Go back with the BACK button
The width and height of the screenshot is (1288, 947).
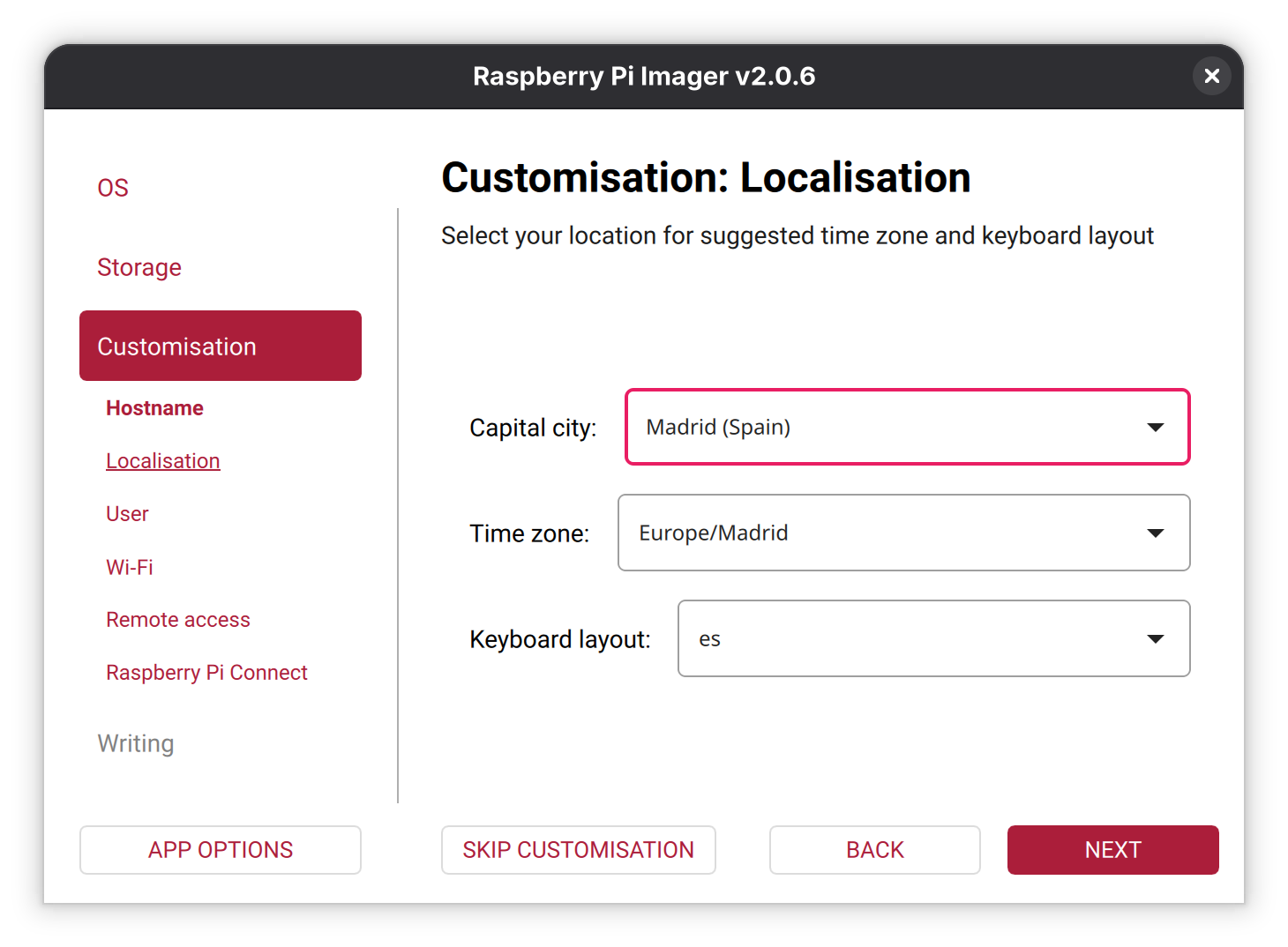pyautogui.click(x=874, y=850)
